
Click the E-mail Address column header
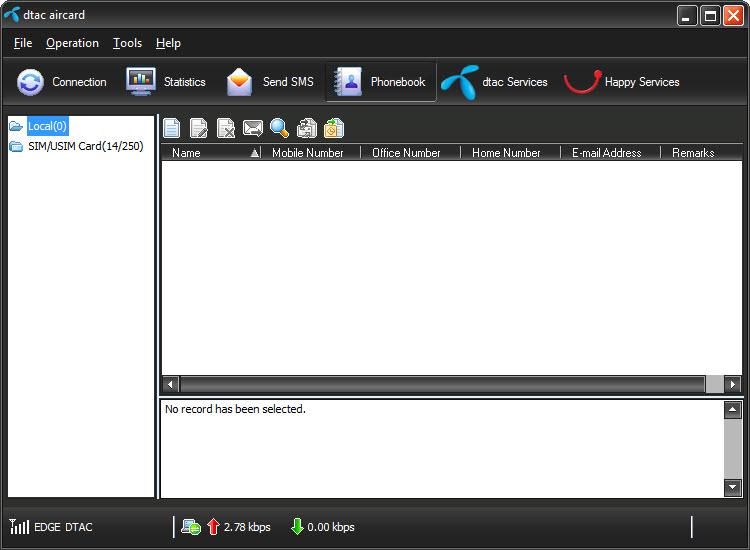coord(611,153)
